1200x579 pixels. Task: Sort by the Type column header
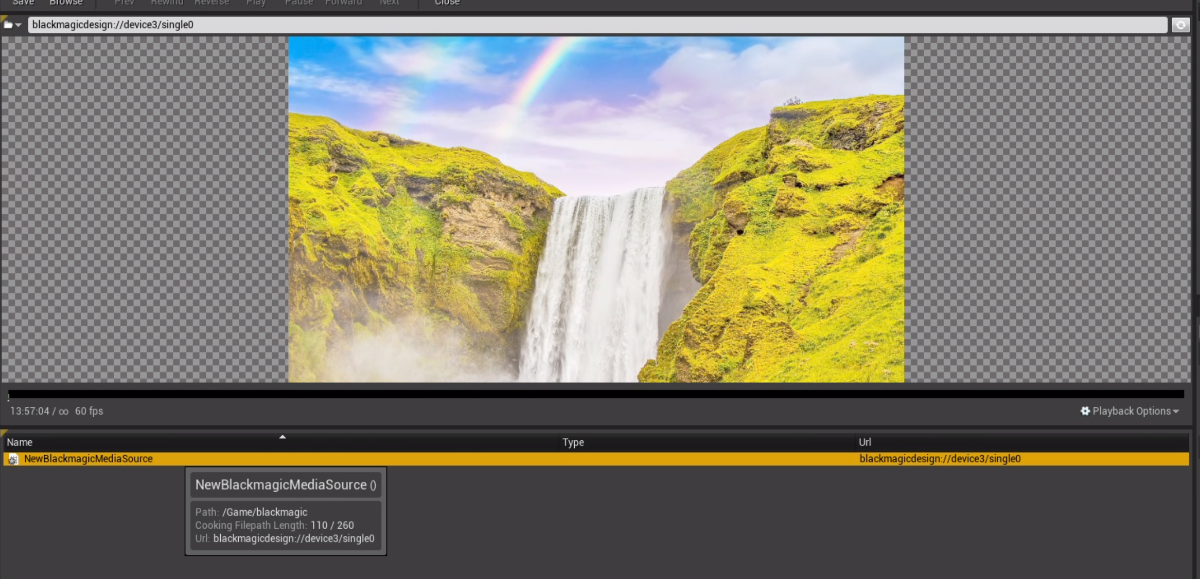click(707, 442)
